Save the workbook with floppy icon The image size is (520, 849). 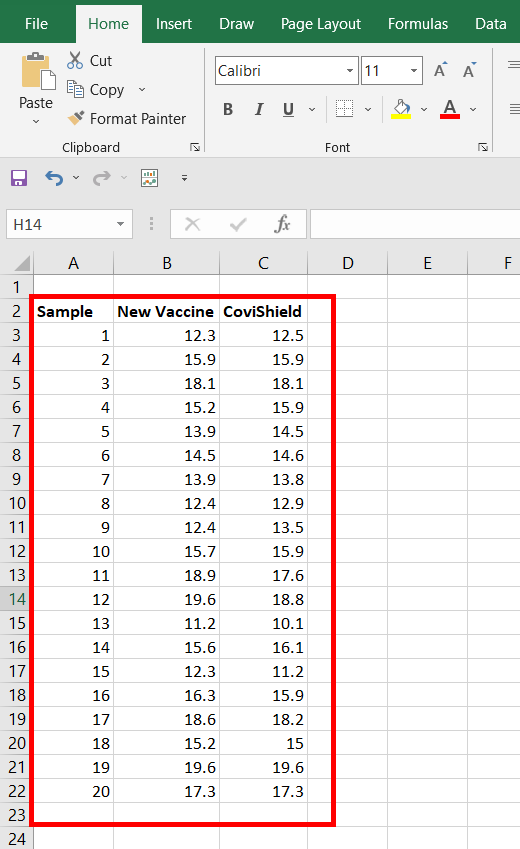19,178
